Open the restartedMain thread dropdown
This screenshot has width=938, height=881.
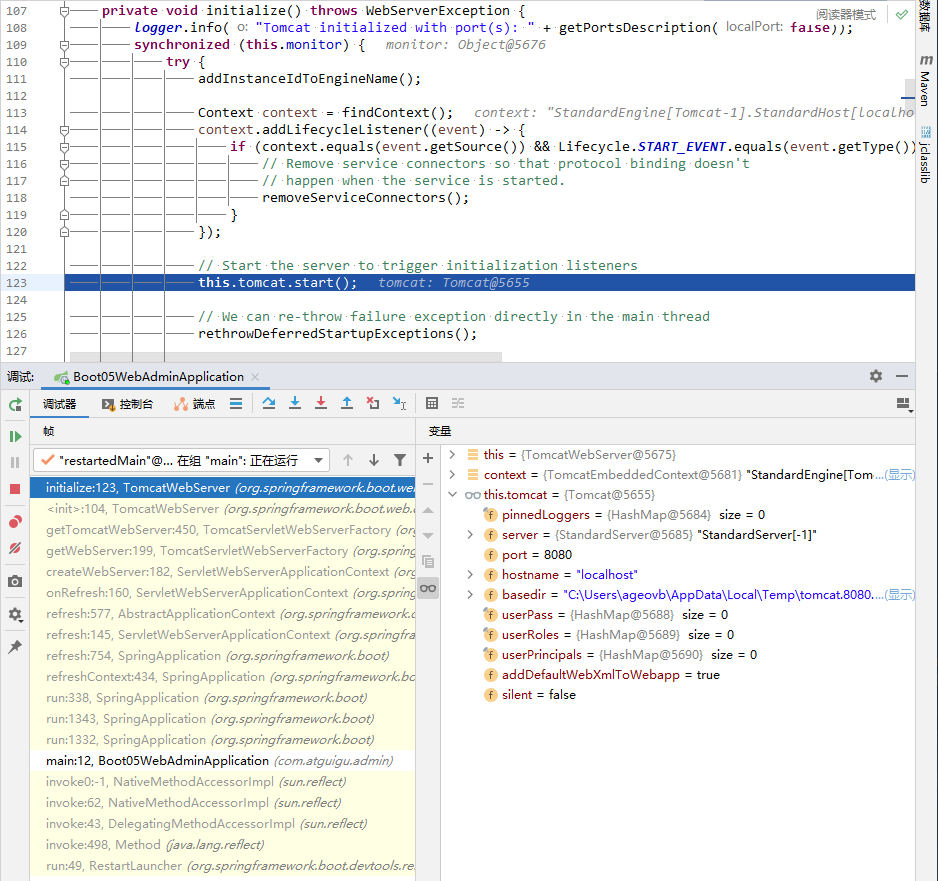point(181,461)
